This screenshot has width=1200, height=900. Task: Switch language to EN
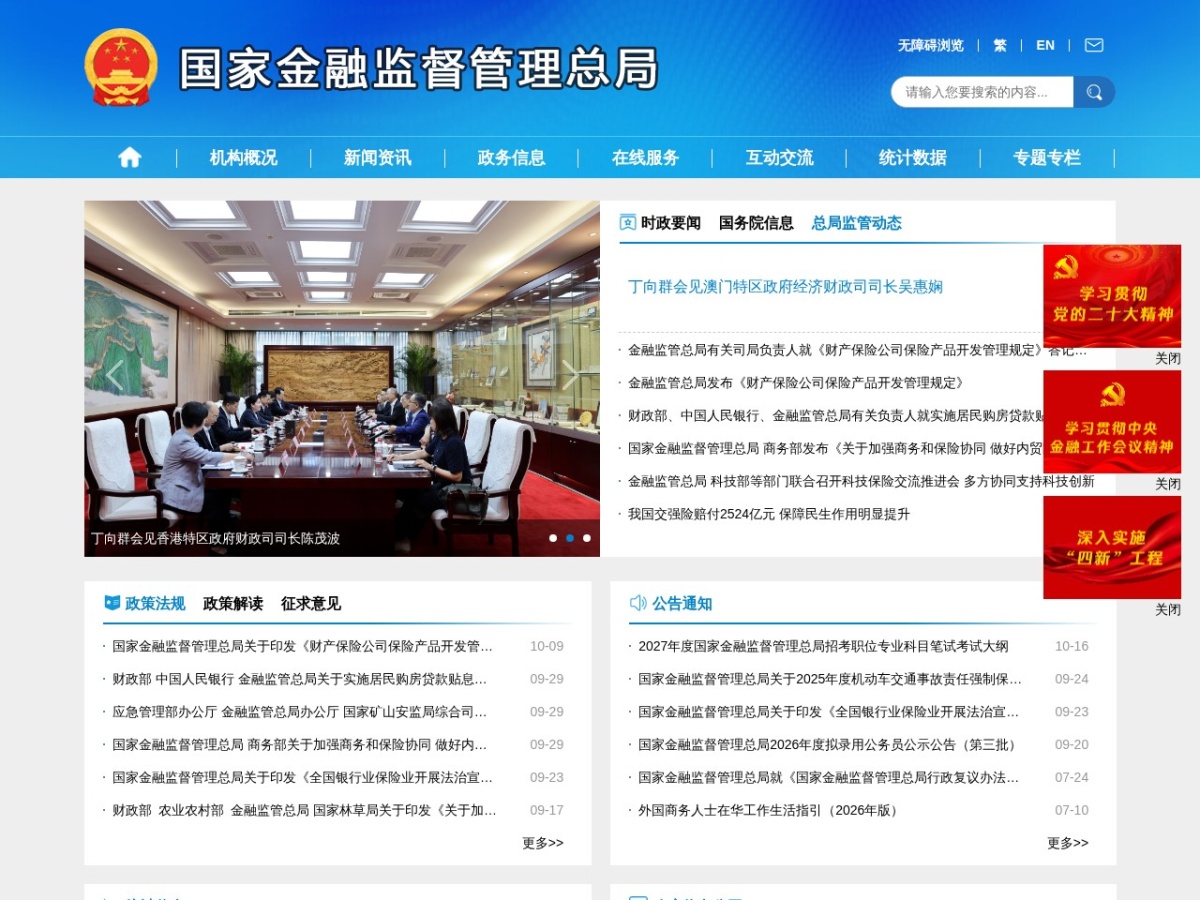click(1045, 45)
